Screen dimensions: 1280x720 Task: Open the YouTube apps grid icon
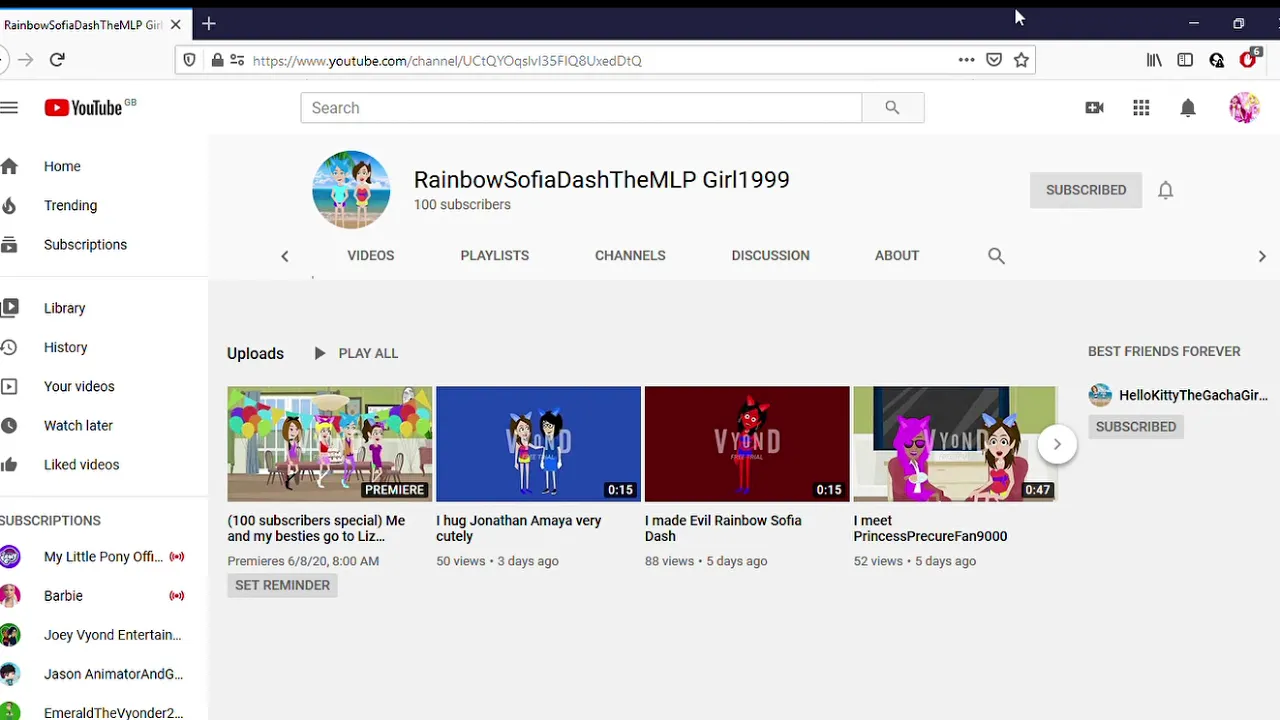click(x=1141, y=108)
